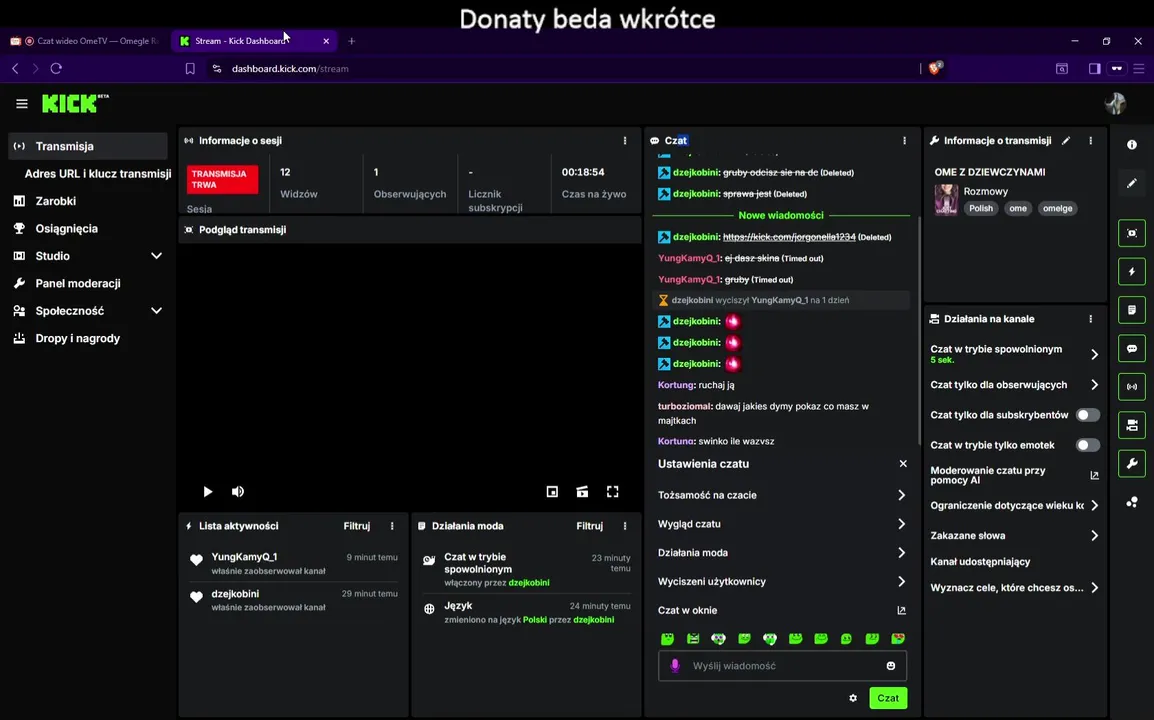Screen dimensions: 1154x720
Task: Open Tożsamość na czacie settings
Action: point(782,495)
